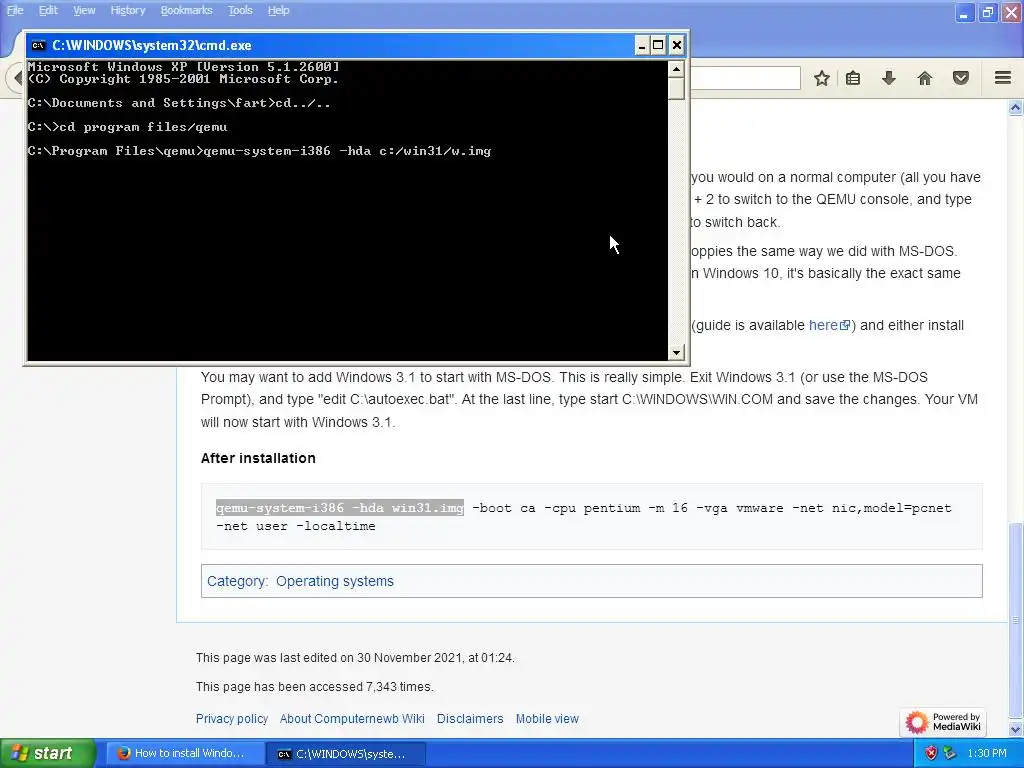This screenshot has height=768, width=1024.
Task: Open the bookmarks list icon in Firefox
Action: pos(853,78)
